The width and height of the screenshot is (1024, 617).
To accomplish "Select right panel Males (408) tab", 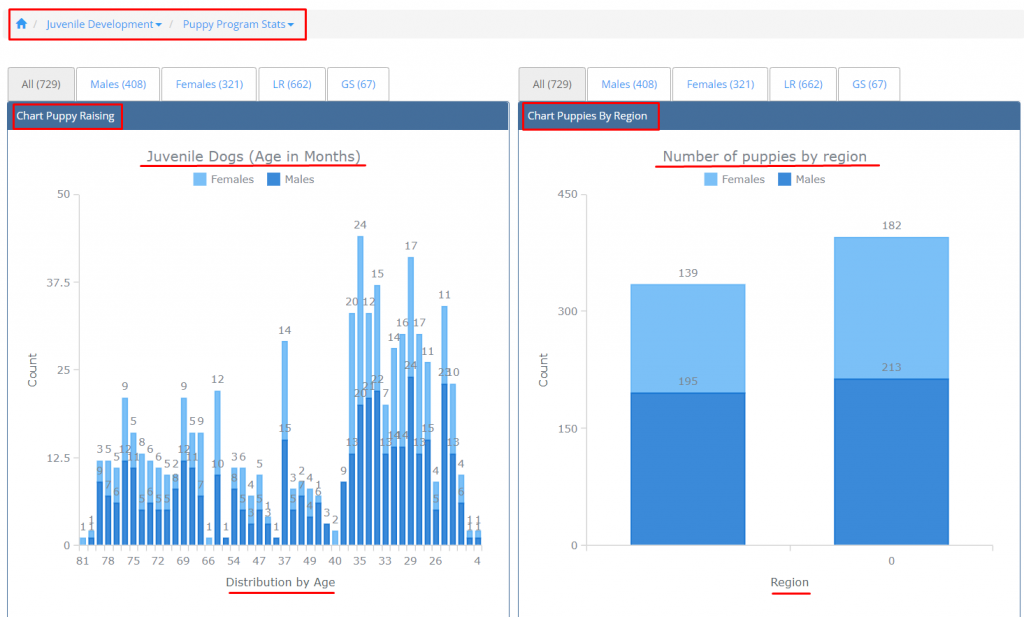I will [x=629, y=85].
